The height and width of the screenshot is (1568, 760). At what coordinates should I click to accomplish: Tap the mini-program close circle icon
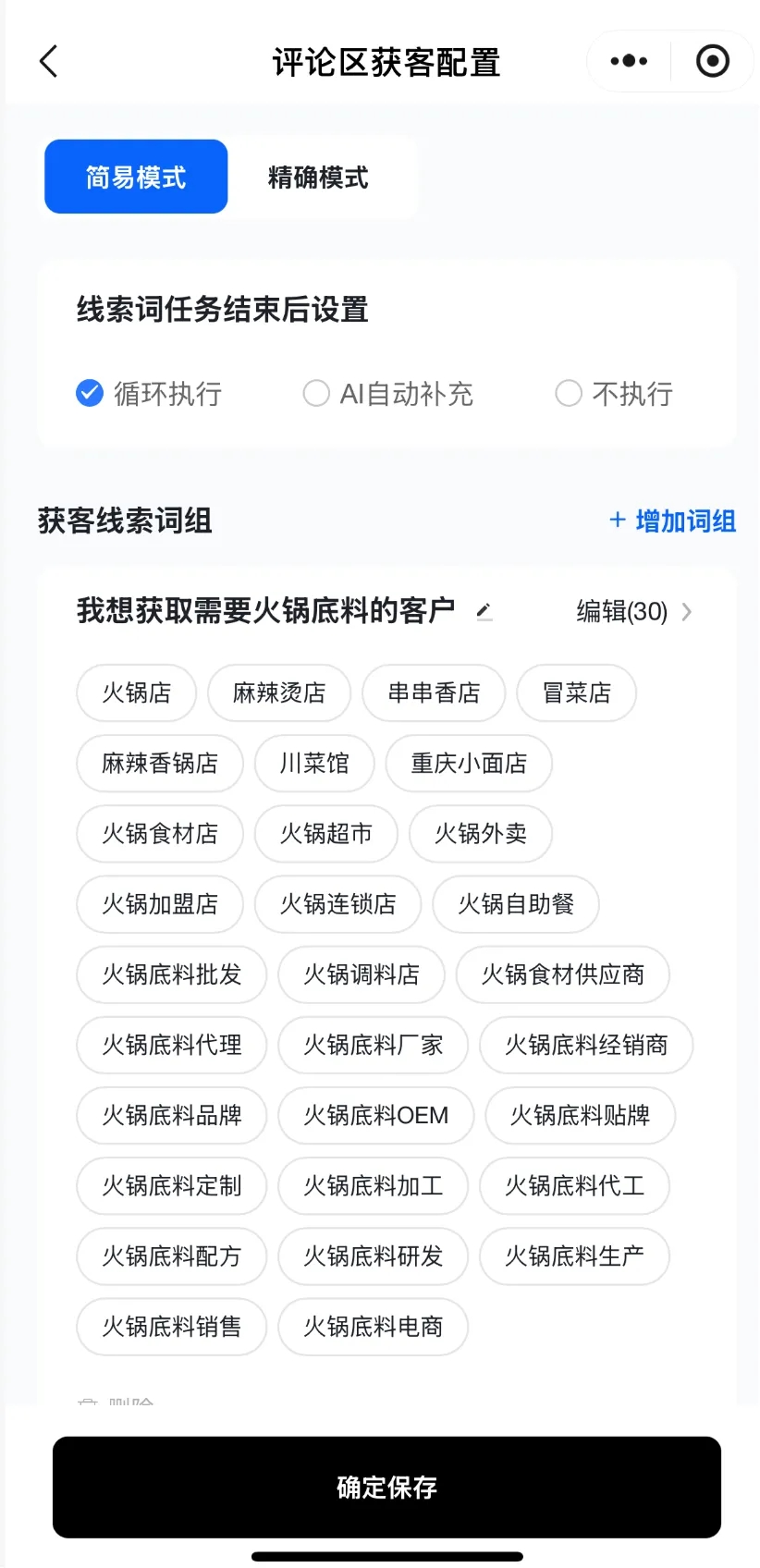pos(712,62)
